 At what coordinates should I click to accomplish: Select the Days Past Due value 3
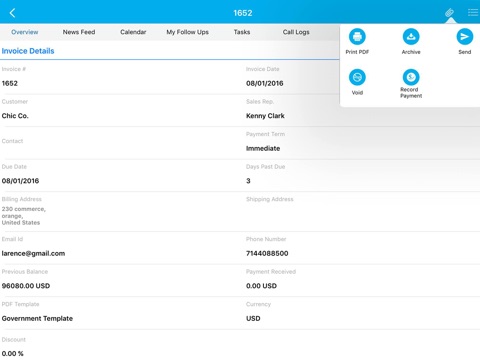tap(248, 181)
